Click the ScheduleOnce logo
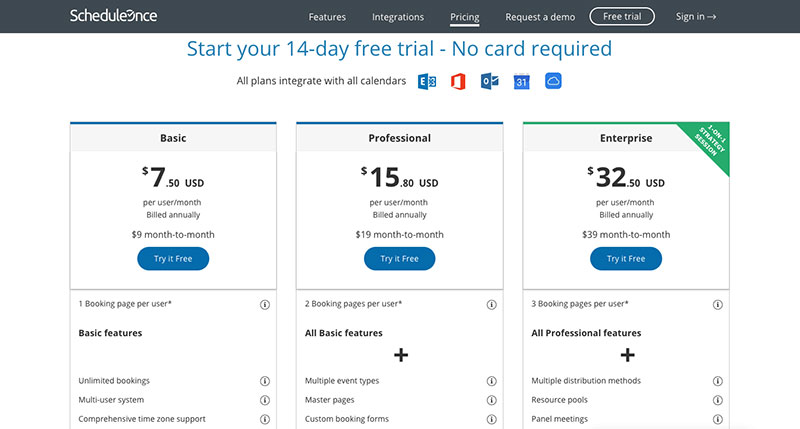 pos(113,16)
